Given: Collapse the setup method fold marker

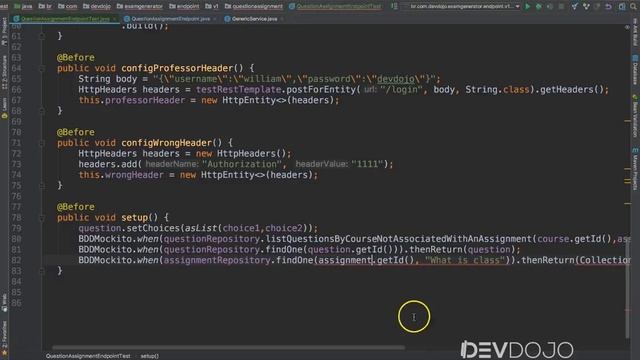Looking at the screenshot, I should click(x=42, y=218).
